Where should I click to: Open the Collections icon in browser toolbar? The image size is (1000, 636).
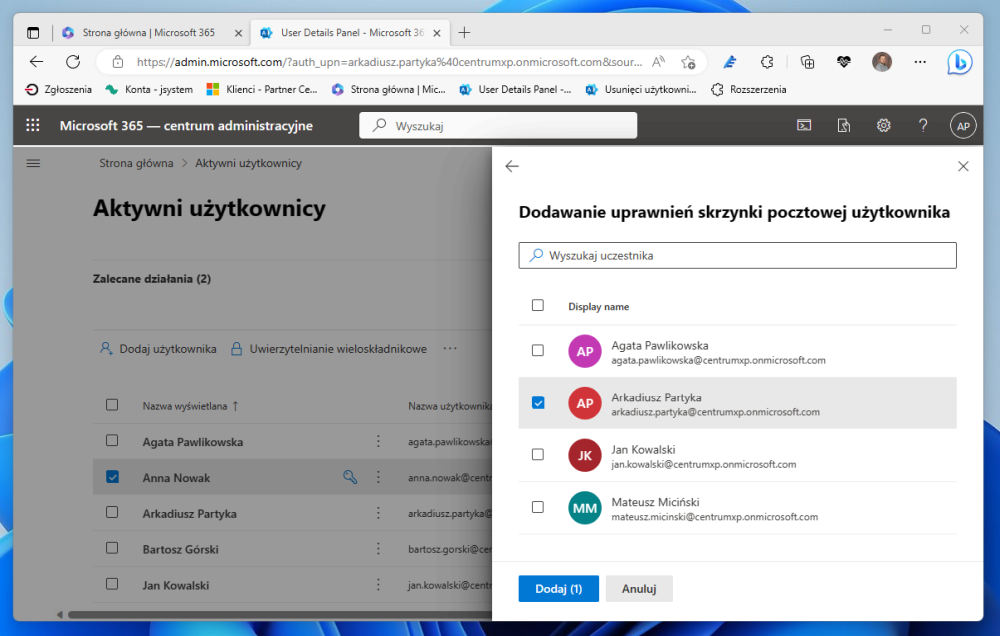[807, 62]
